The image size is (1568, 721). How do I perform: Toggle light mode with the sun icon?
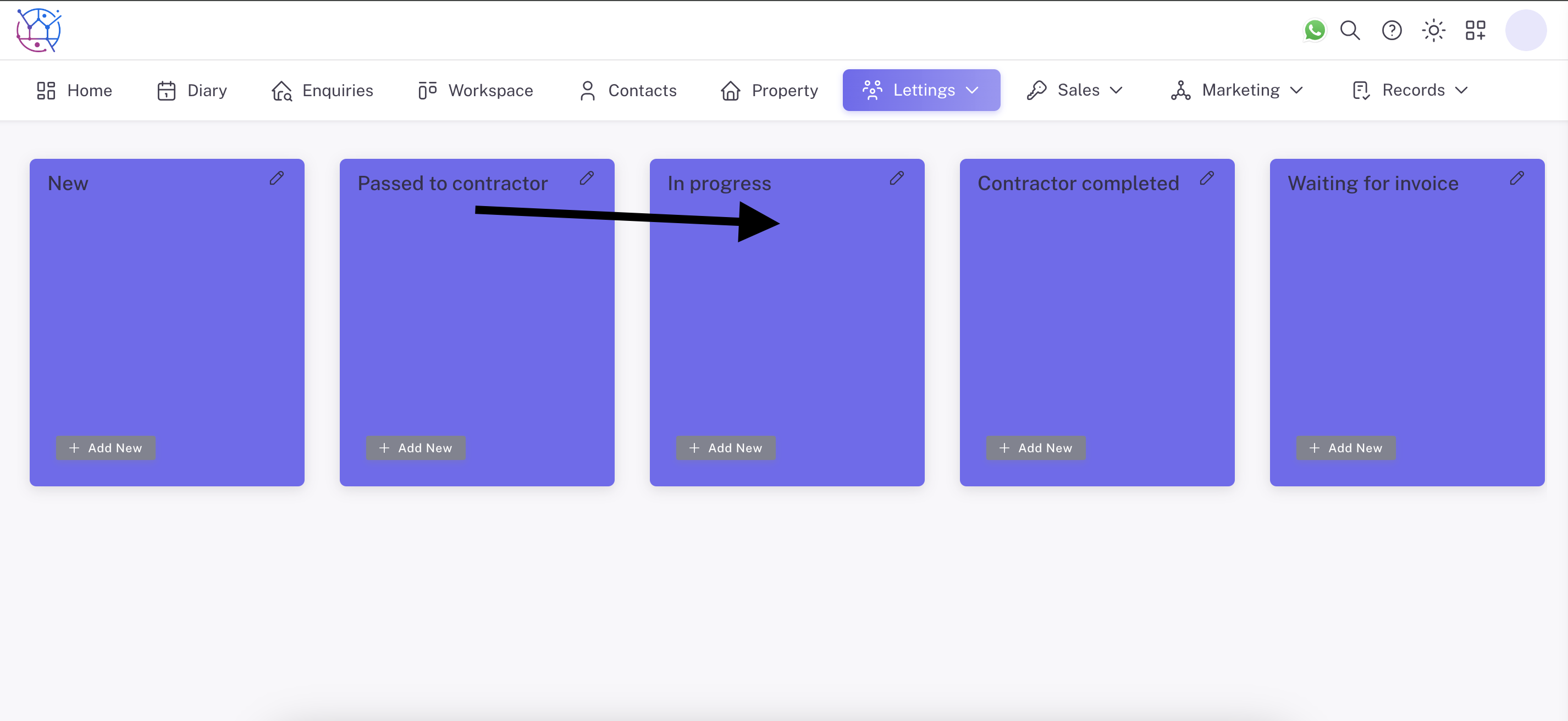coord(1433,30)
